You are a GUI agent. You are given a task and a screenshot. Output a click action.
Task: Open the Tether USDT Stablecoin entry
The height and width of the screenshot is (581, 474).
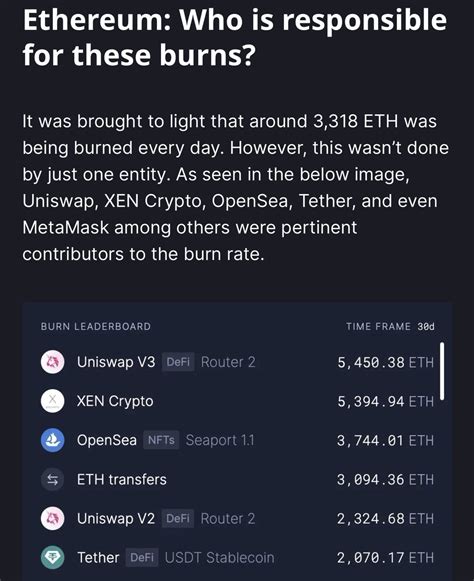tap(237, 557)
